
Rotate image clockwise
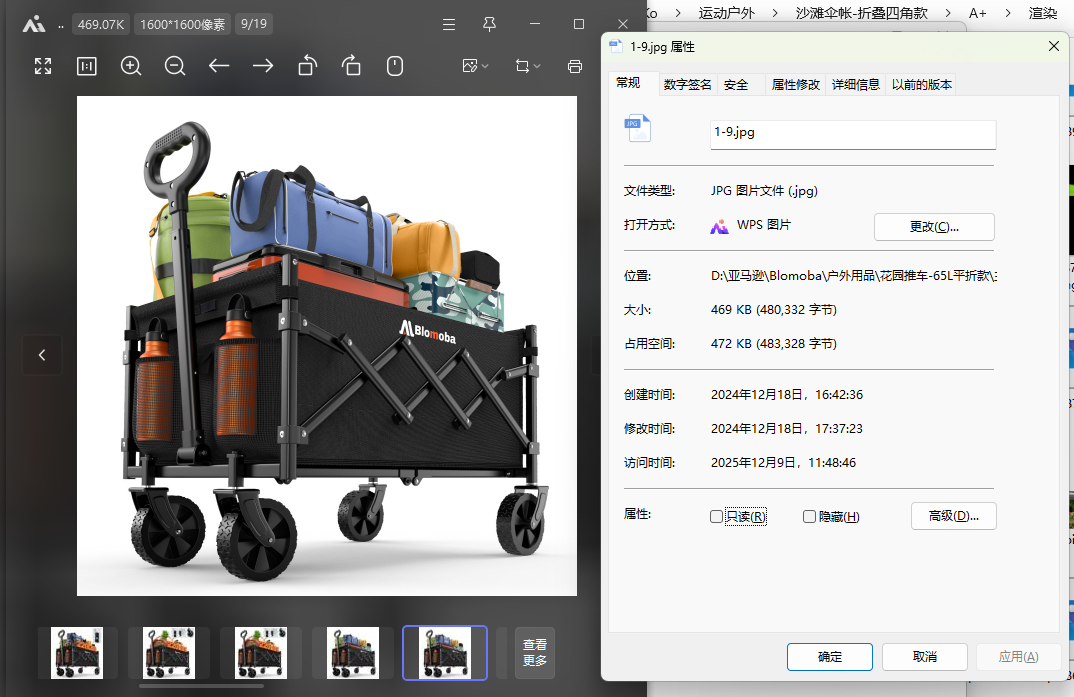click(x=351, y=66)
